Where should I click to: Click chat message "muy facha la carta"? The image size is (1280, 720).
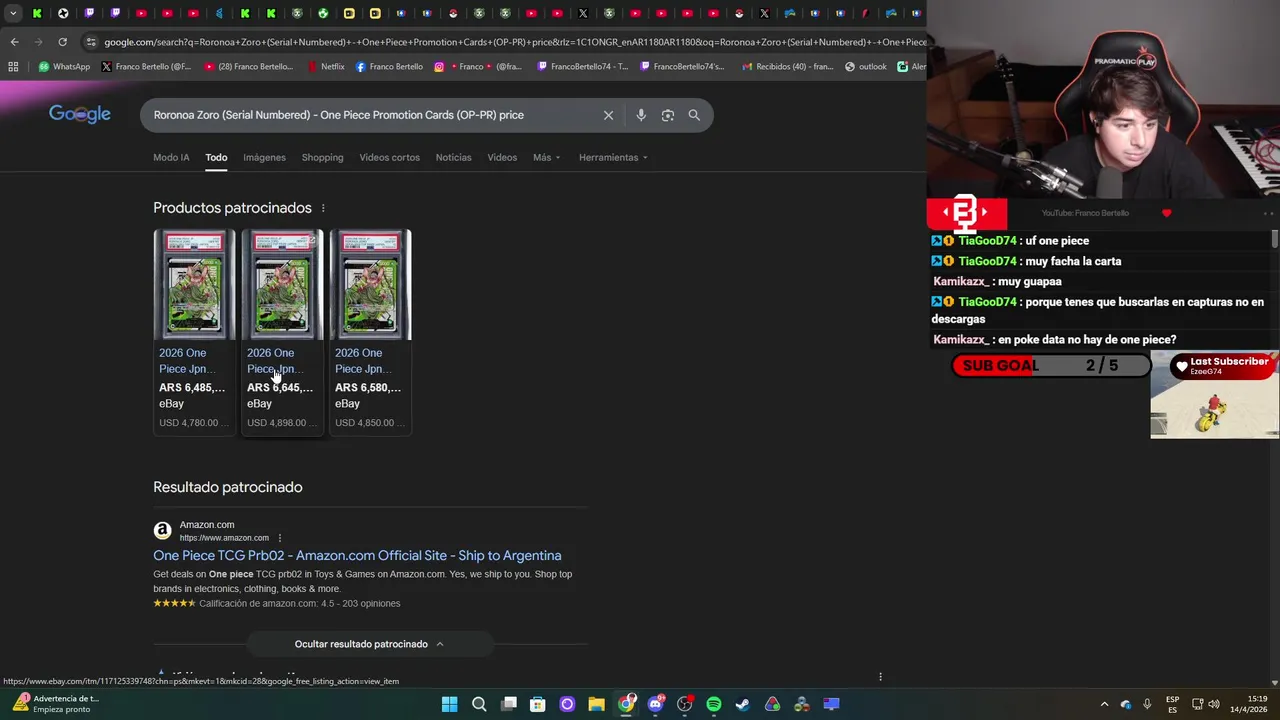[x=1073, y=261]
